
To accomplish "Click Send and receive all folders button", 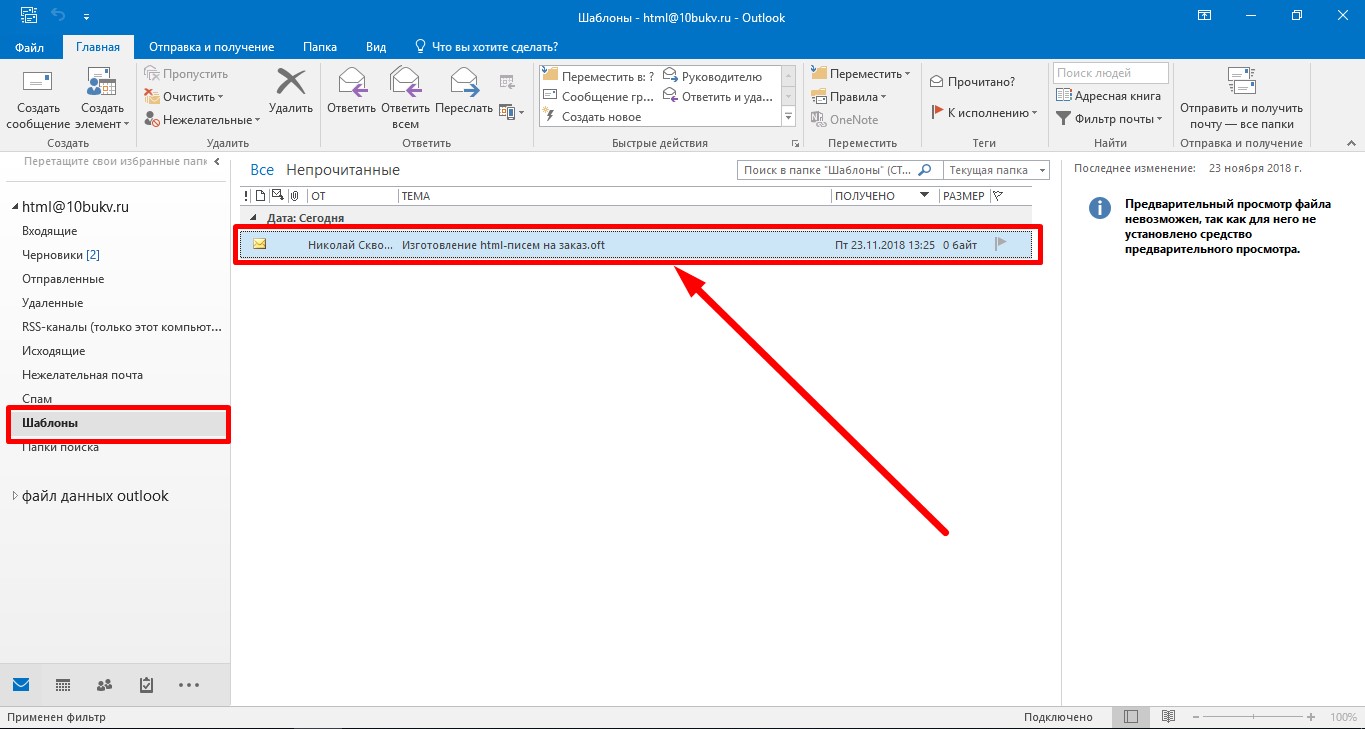I will (x=1241, y=100).
